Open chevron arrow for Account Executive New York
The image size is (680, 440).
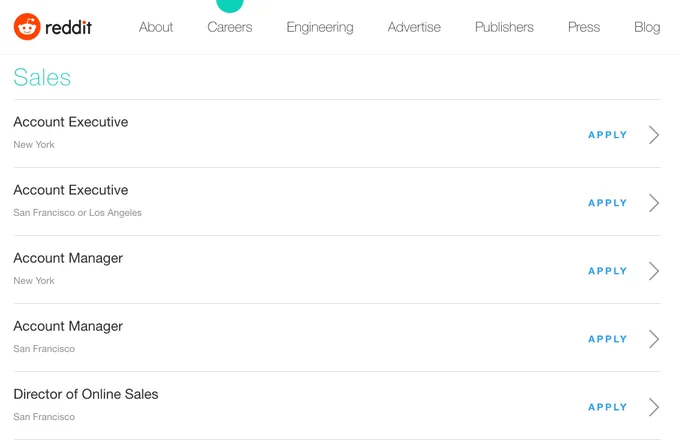pos(654,135)
